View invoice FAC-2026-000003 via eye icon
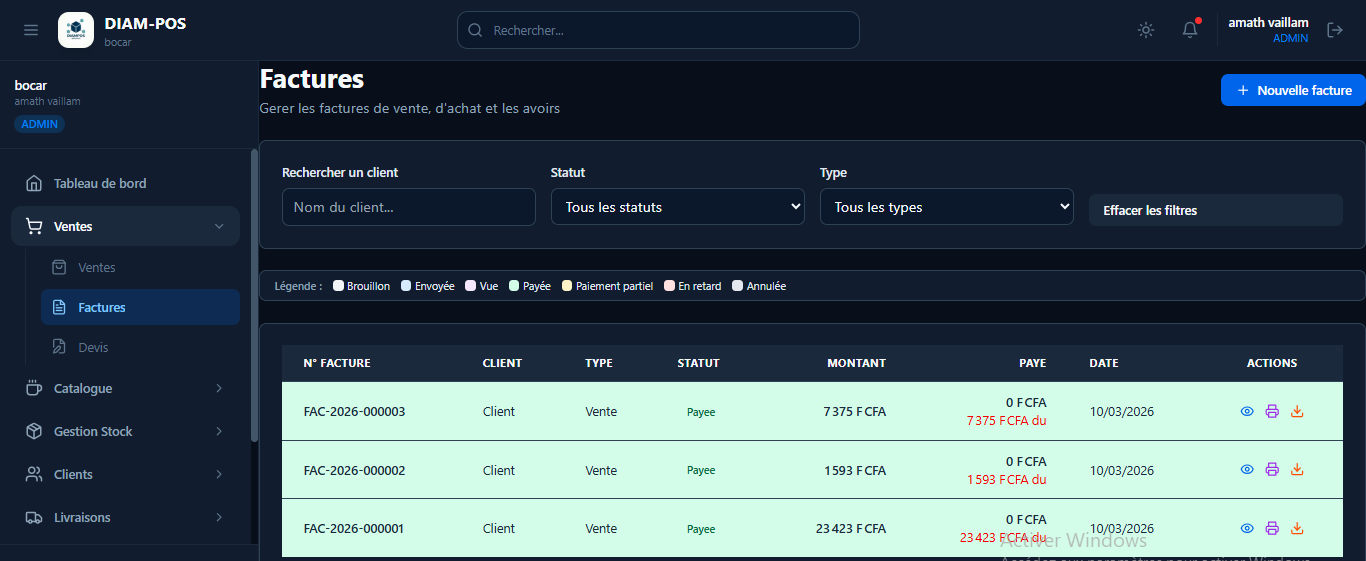 [x=1247, y=411]
